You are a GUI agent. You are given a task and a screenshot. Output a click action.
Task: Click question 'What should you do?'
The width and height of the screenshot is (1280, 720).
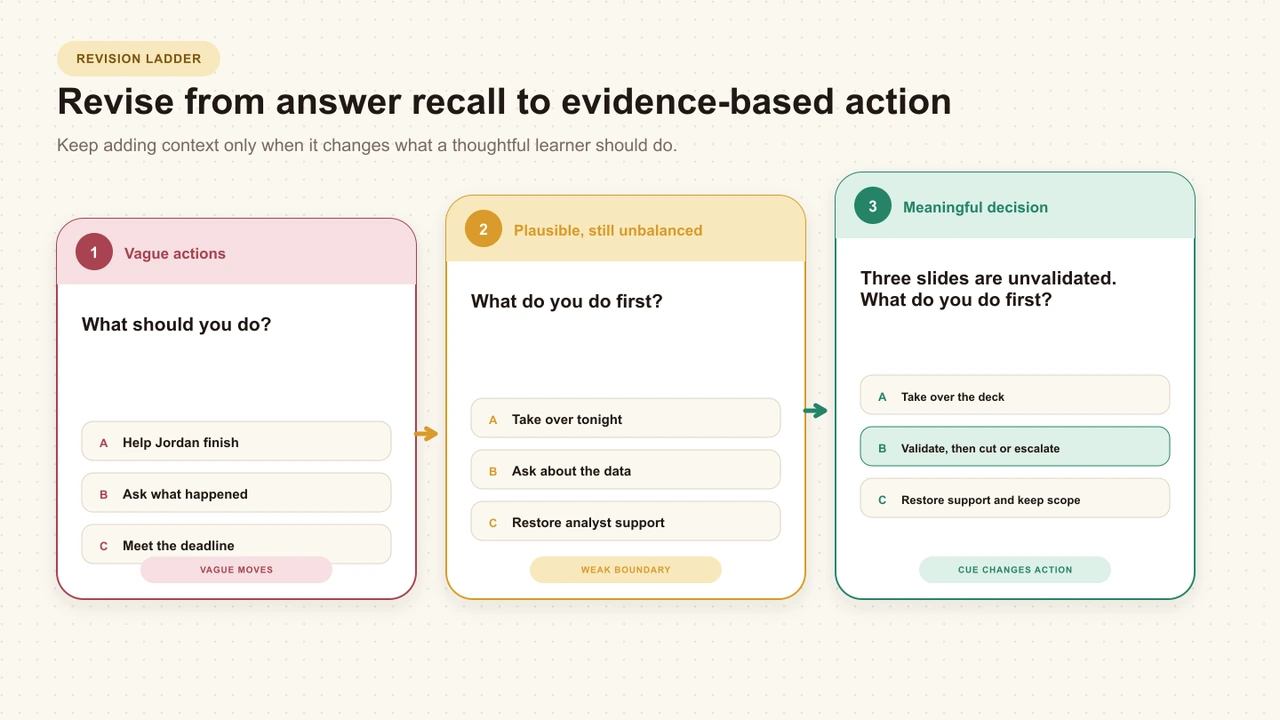tap(176, 324)
